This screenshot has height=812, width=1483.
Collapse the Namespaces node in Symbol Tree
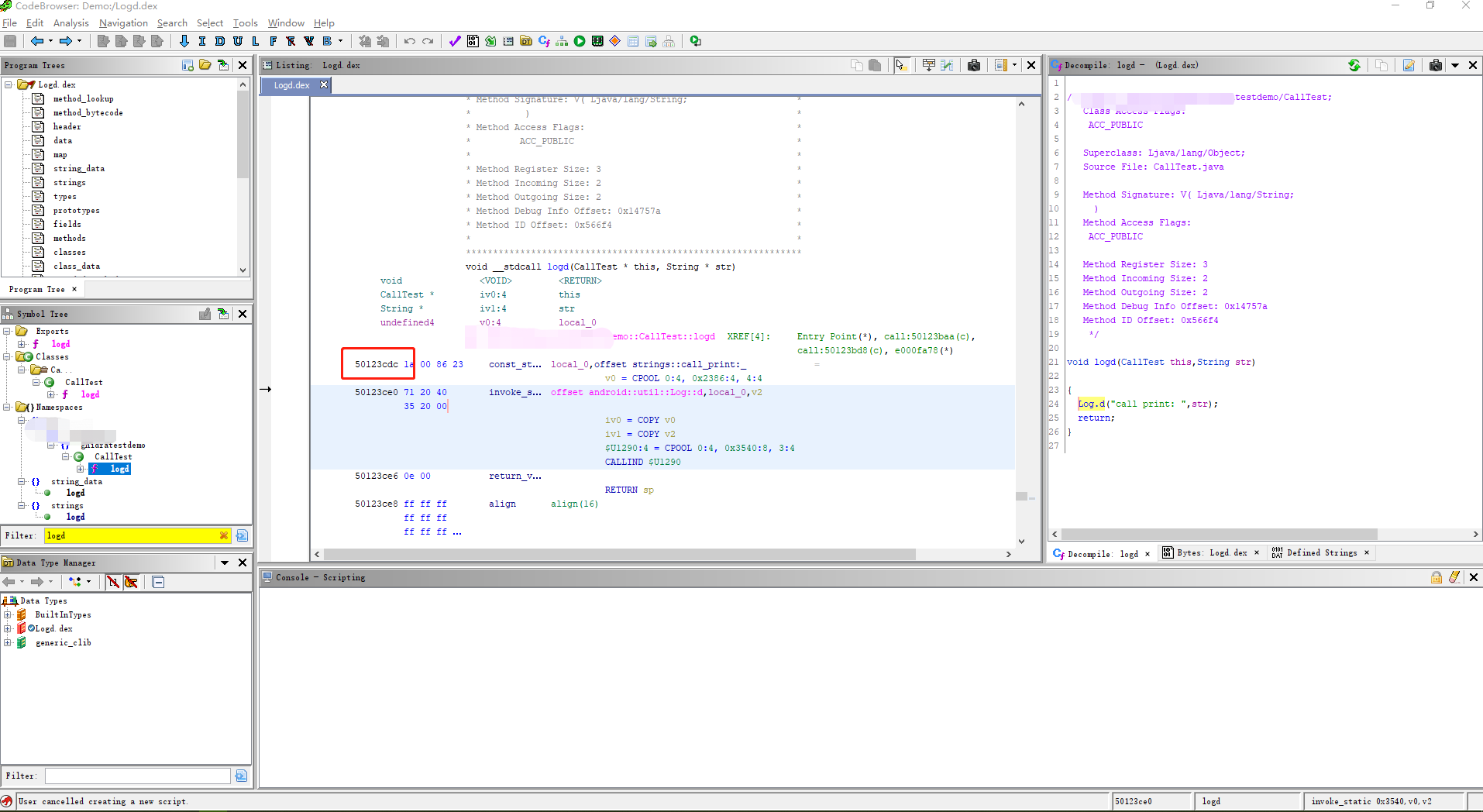8,407
